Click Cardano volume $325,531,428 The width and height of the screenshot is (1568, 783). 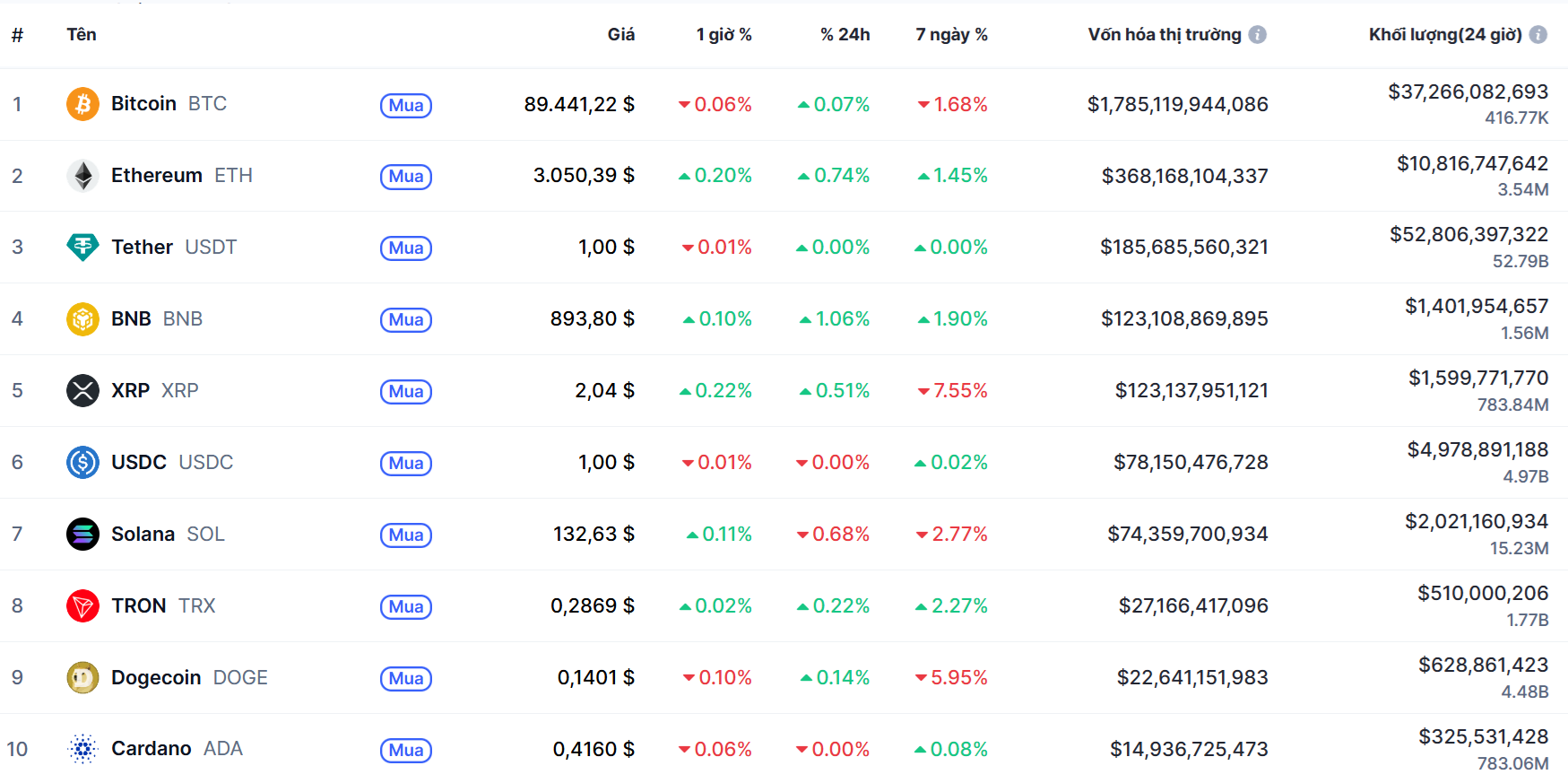[x=1484, y=736]
